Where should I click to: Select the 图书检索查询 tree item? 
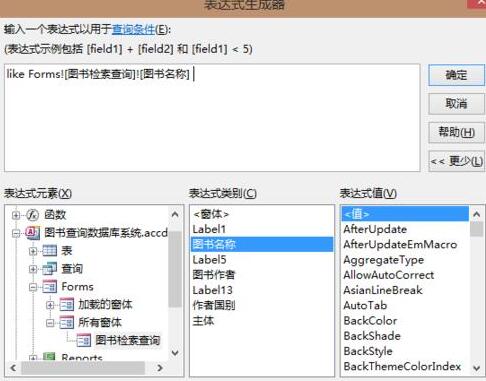[x=128, y=340]
